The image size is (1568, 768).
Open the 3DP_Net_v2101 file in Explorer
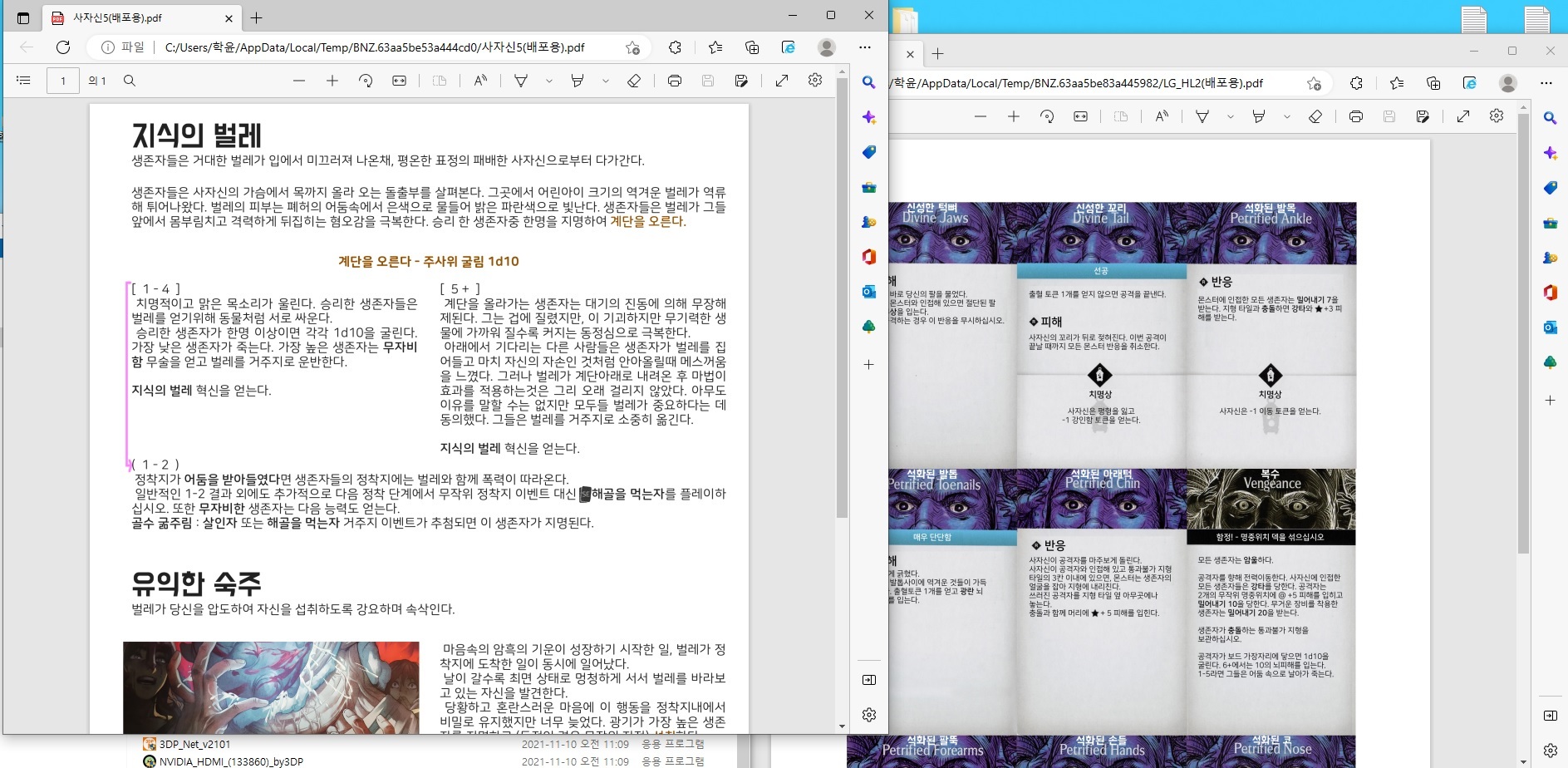(194, 744)
